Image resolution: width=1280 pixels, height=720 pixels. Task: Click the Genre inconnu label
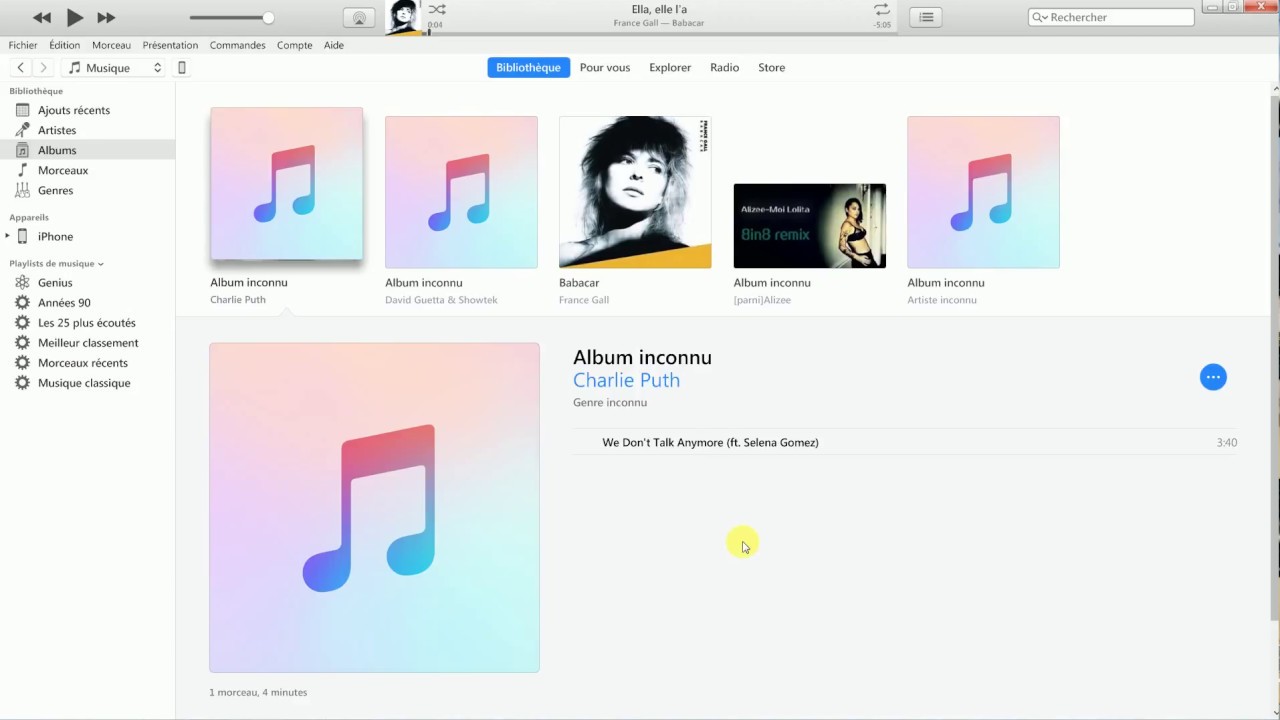(610, 402)
